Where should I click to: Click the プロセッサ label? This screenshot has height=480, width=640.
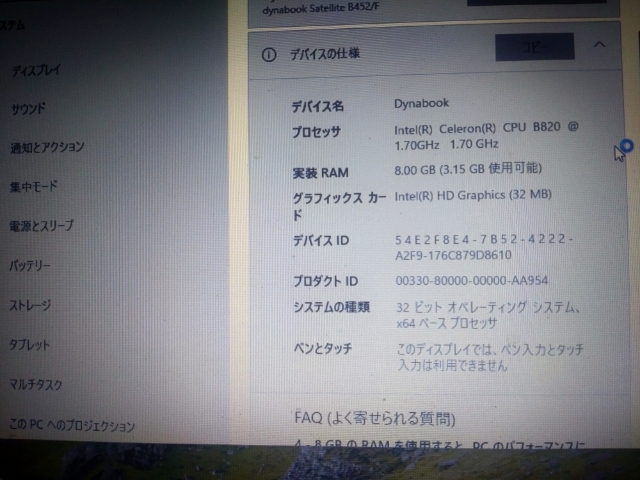[316, 132]
